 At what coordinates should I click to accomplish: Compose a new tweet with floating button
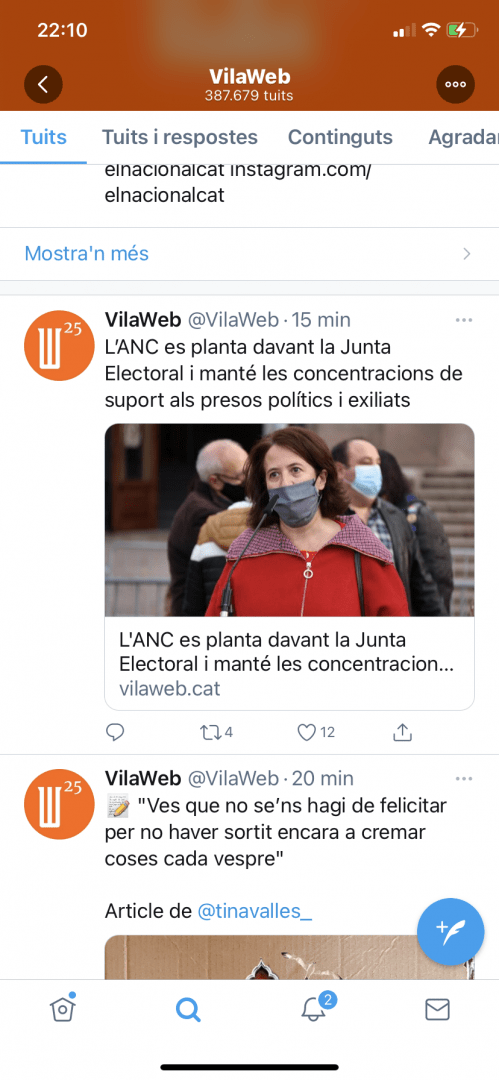pyautogui.click(x=451, y=932)
